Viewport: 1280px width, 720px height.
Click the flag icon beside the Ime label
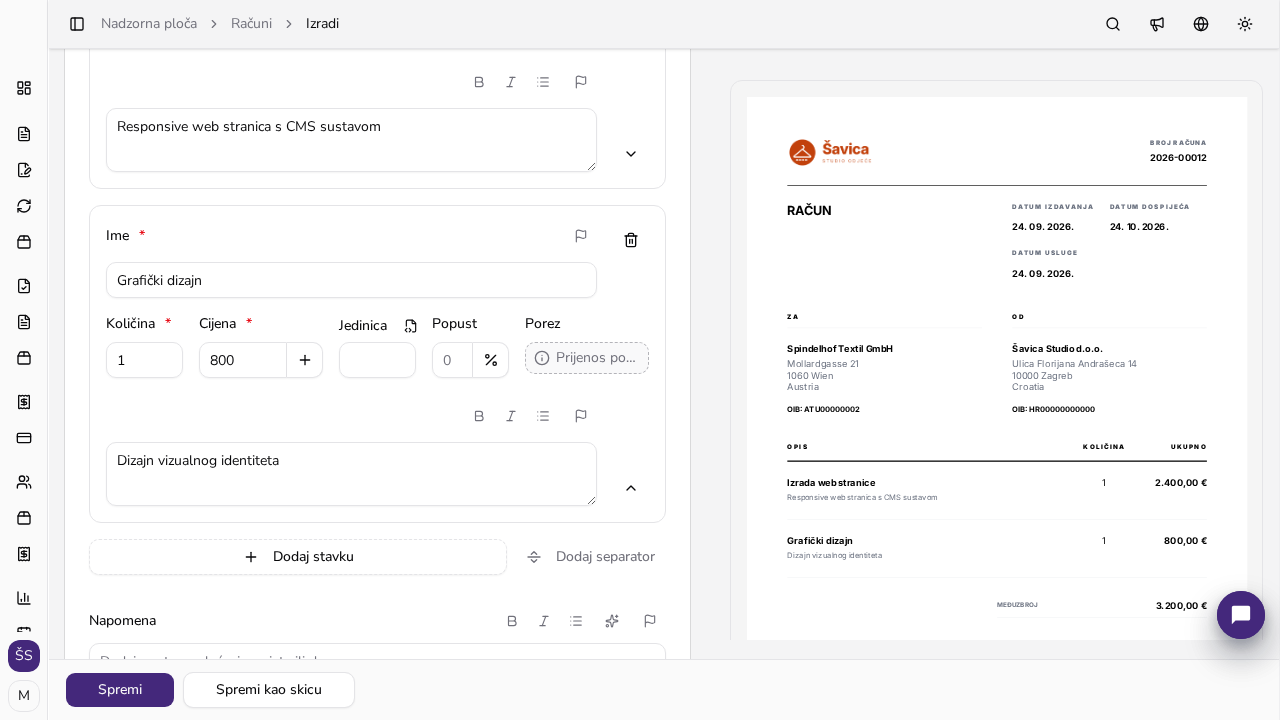click(581, 236)
